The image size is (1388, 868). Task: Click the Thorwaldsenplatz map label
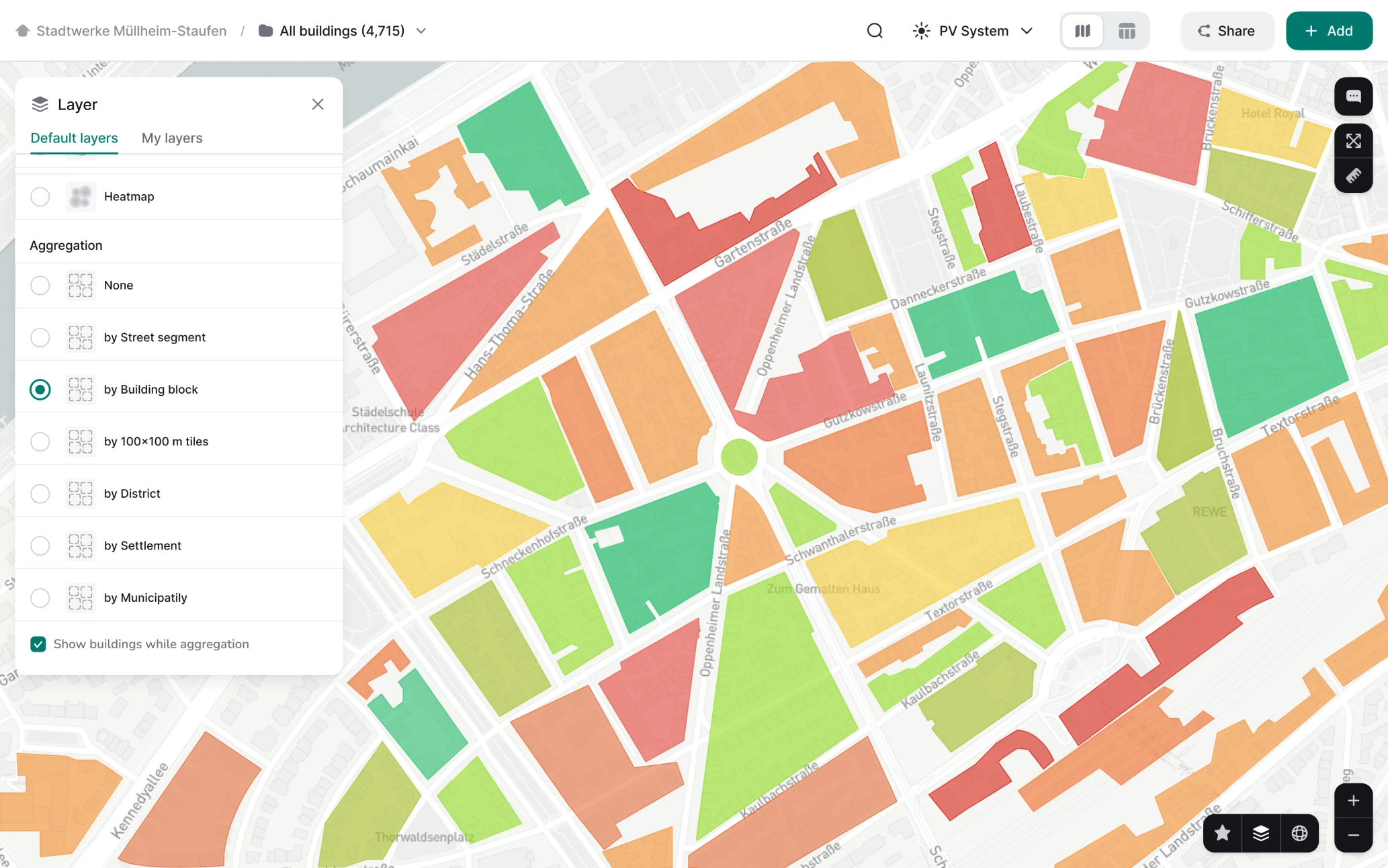(425, 837)
